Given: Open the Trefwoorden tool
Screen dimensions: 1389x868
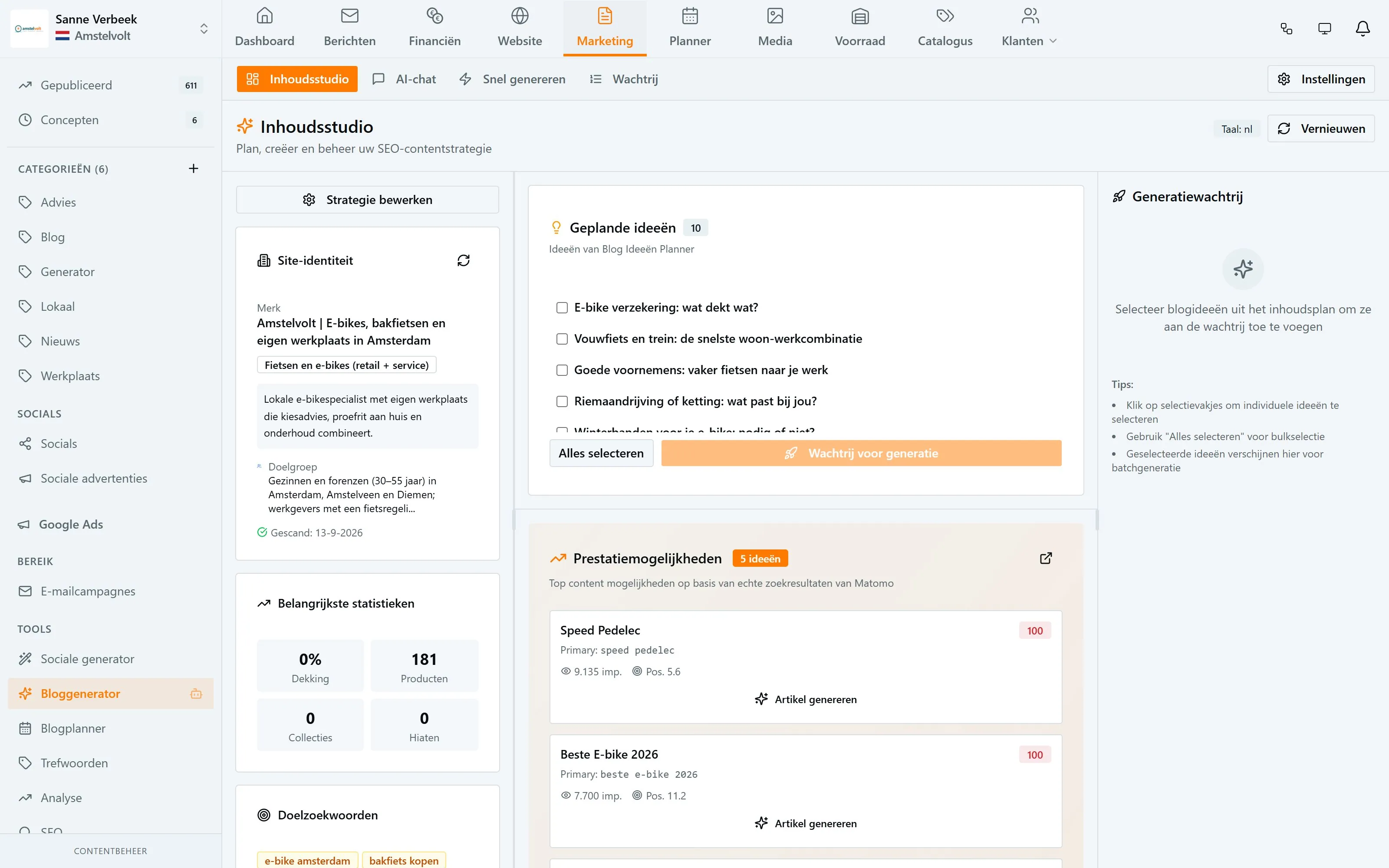Looking at the screenshot, I should point(110,763).
